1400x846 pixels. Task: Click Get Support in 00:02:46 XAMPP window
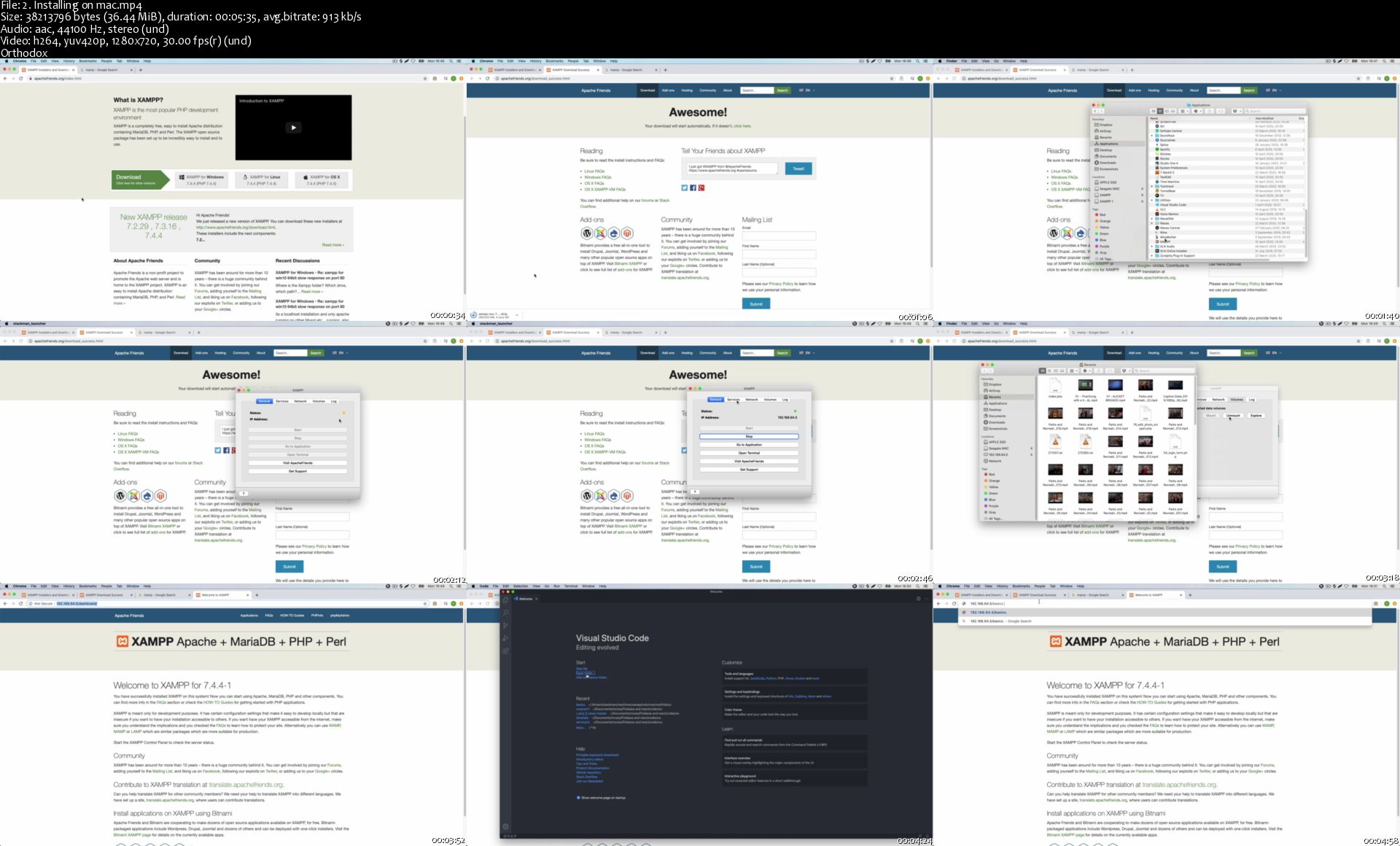click(x=749, y=470)
